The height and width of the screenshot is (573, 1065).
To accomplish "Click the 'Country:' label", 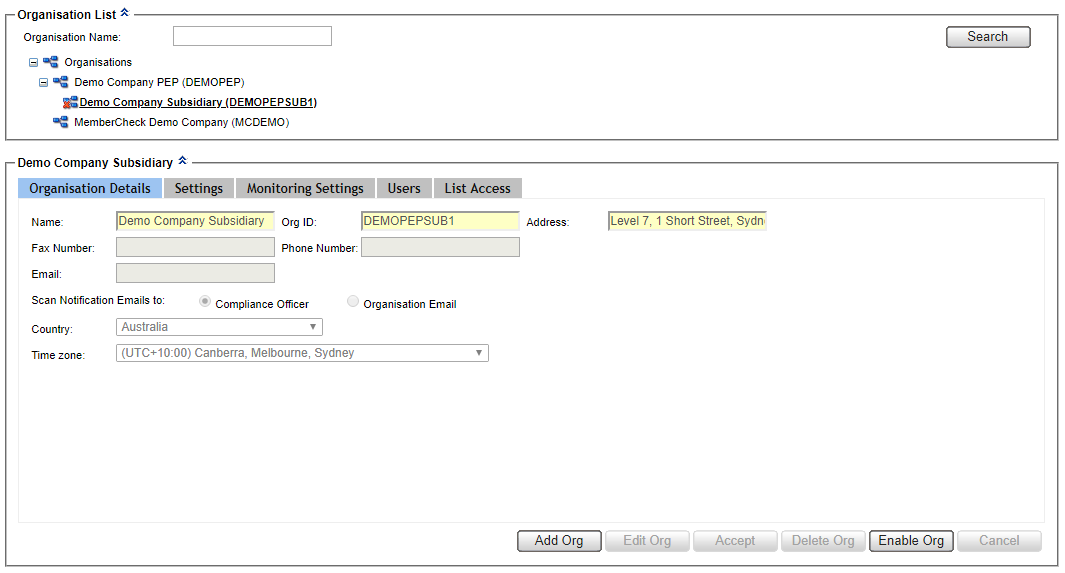I will click(x=52, y=329).
